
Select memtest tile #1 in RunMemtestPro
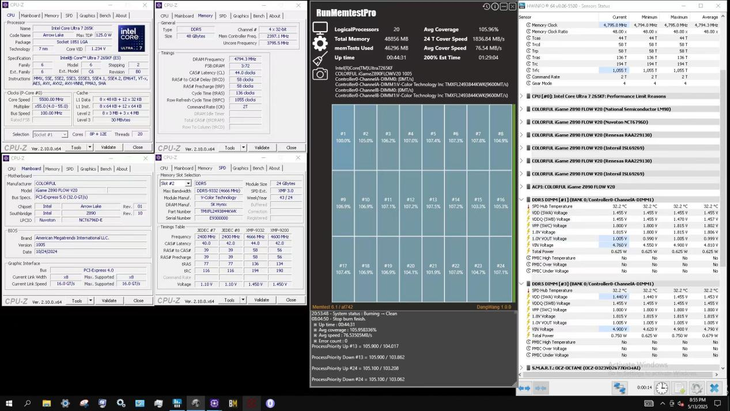tap(343, 137)
